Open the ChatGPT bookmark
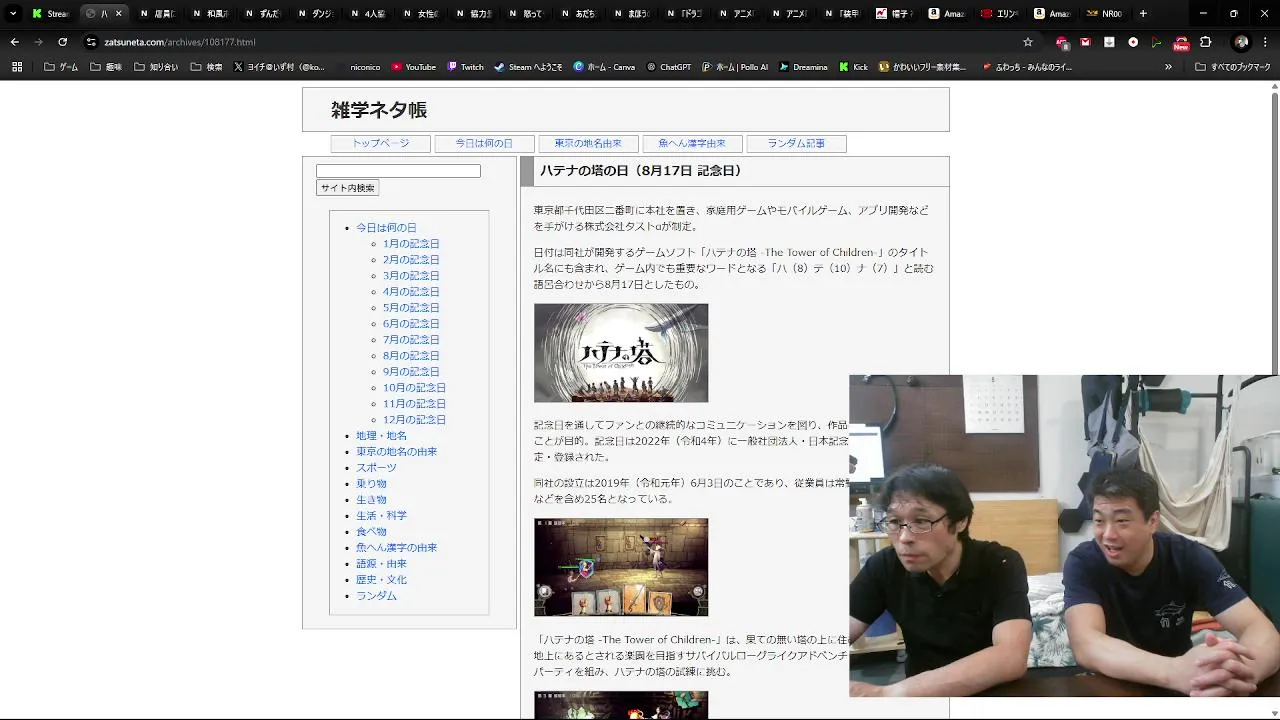The height and width of the screenshot is (720, 1280). coord(669,67)
